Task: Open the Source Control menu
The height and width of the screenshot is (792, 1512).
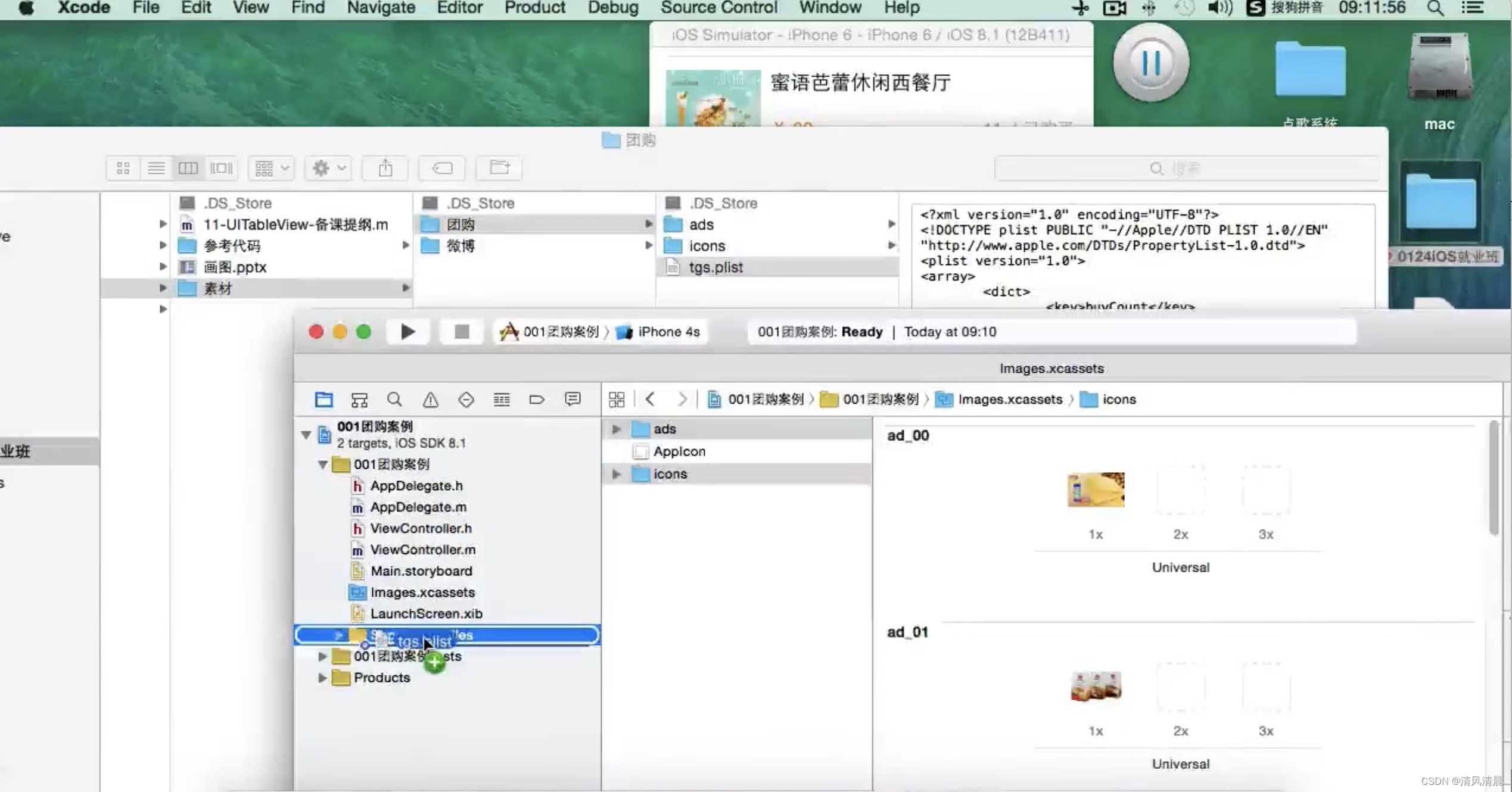Action: [718, 8]
